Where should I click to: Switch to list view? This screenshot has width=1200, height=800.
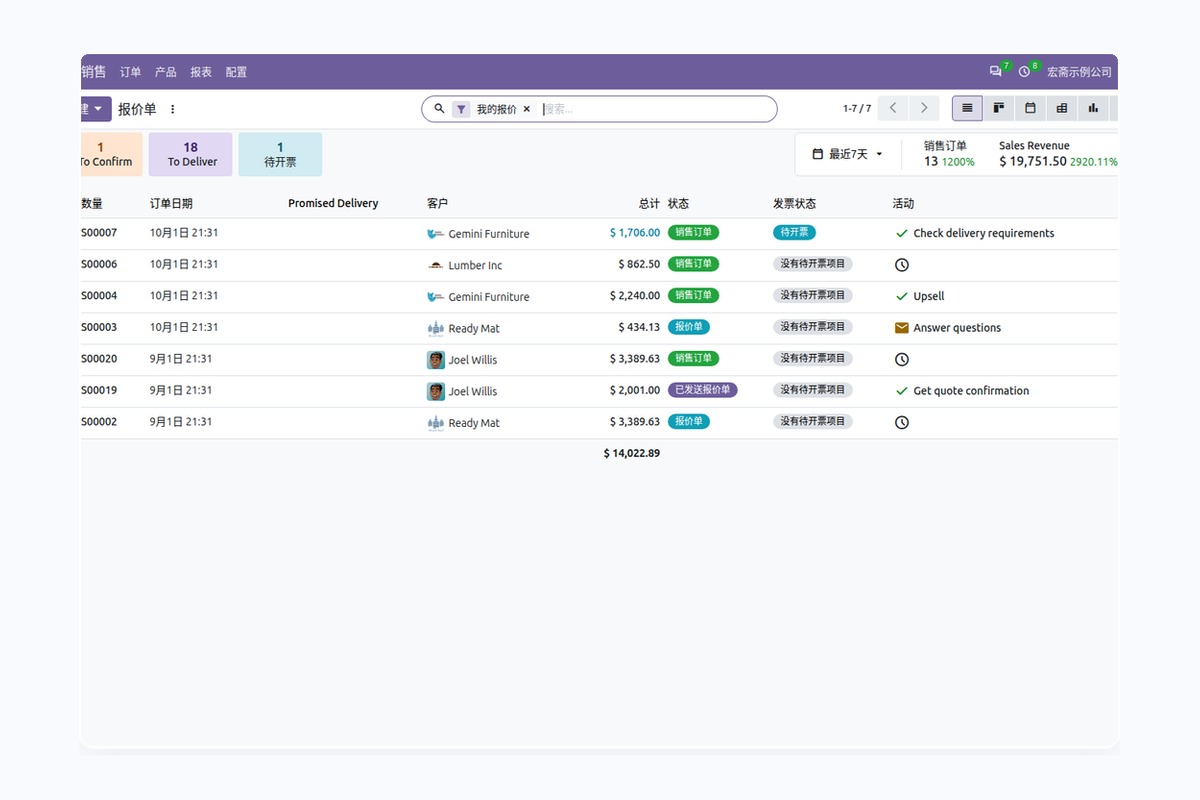(967, 108)
